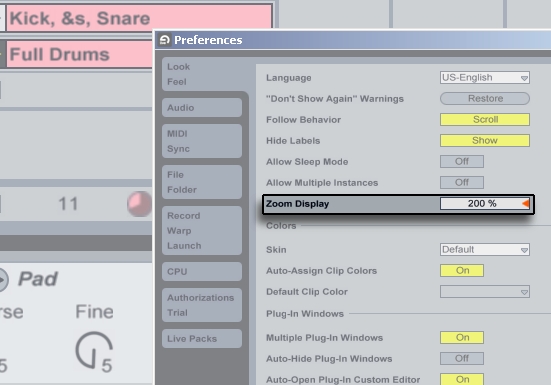Image resolution: width=551 pixels, height=385 pixels.
Task: Open the Look Feel preferences tab
Action: coord(202,74)
